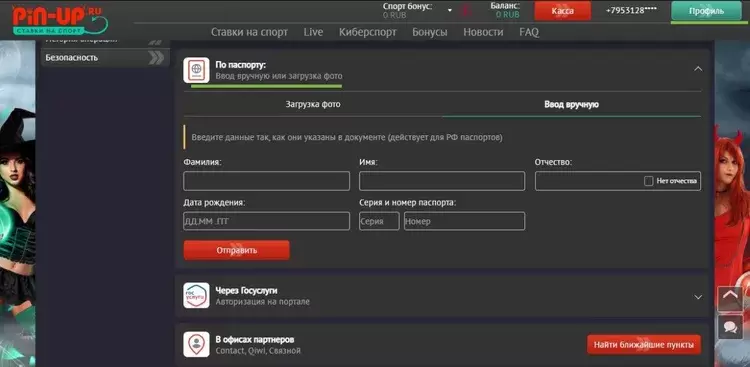The image size is (750, 367).
Task: Click the passport icon in the По паспорту section
Action: pyautogui.click(x=196, y=70)
